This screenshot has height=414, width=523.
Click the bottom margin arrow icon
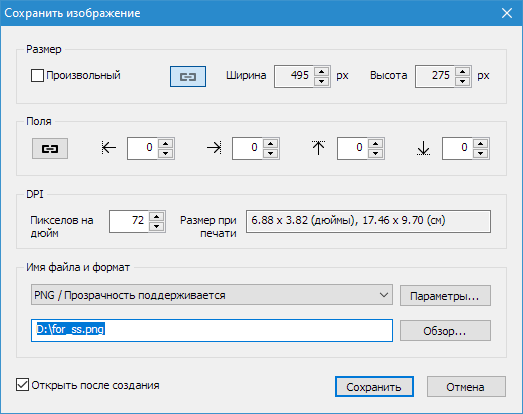click(x=423, y=148)
